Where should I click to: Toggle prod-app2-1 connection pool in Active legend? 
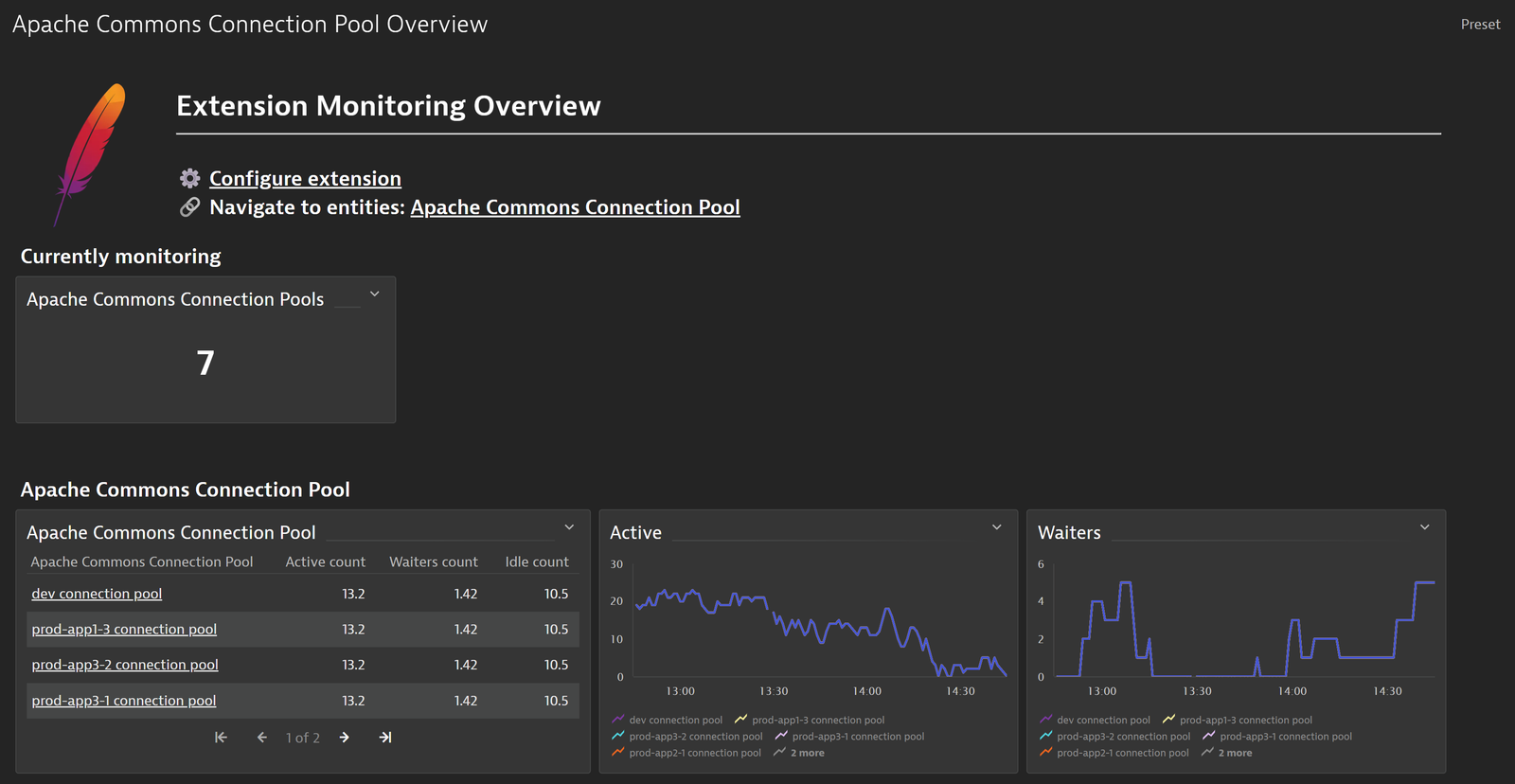(x=686, y=753)
